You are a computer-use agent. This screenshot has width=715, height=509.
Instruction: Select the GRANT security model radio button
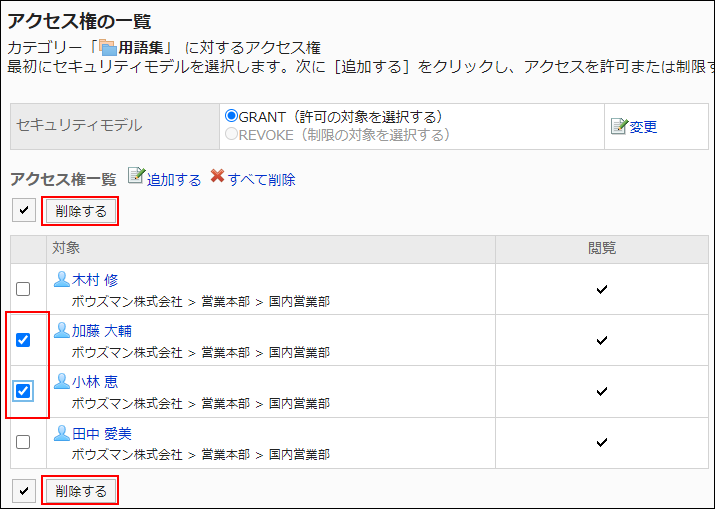[x=232, y=116]
